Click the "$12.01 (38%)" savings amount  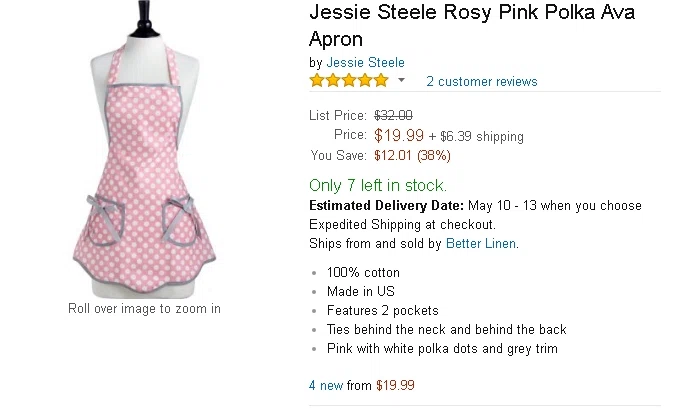(412, 155)
